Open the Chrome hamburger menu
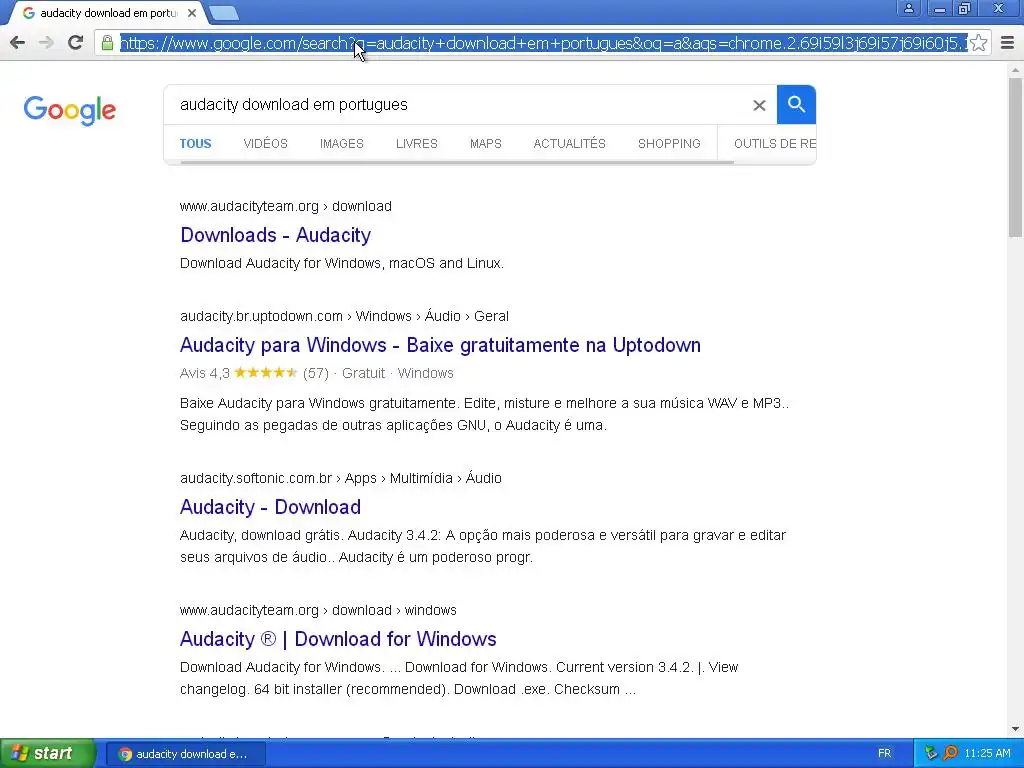Image resolution: width=1024 pixels, height=768 pixels. (1008, 43)
